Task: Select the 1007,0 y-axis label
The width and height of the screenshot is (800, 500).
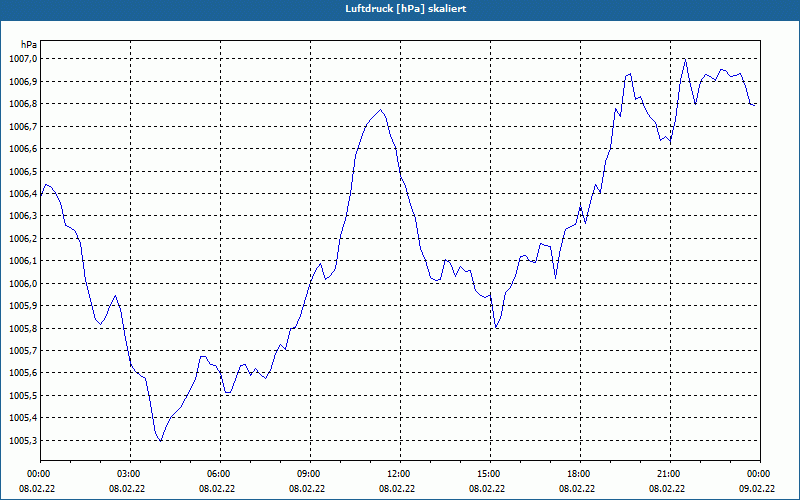Action: pyautogui.click(x=23, y=59)
